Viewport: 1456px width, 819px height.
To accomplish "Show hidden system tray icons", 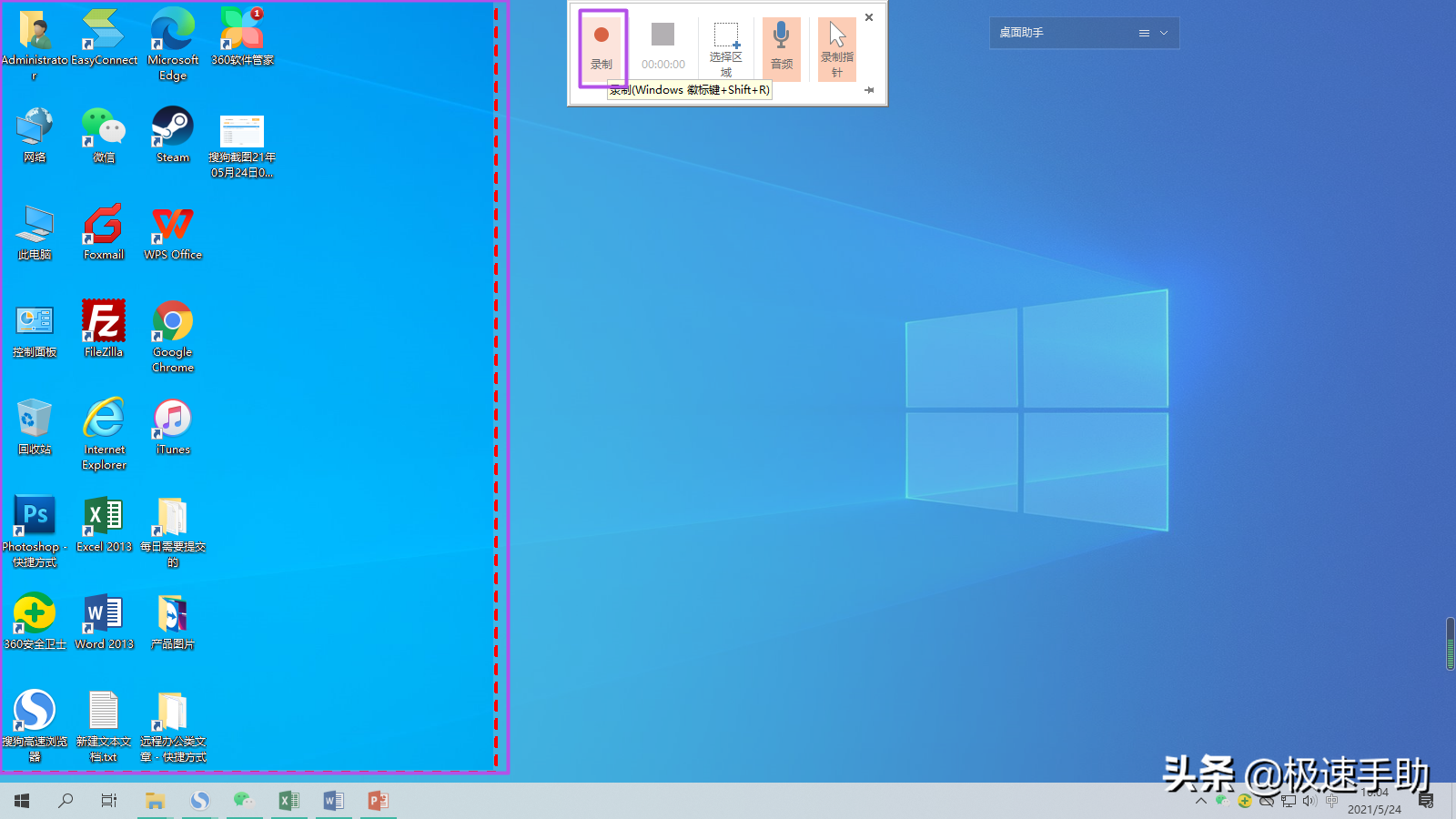I will pos(1201,801).
